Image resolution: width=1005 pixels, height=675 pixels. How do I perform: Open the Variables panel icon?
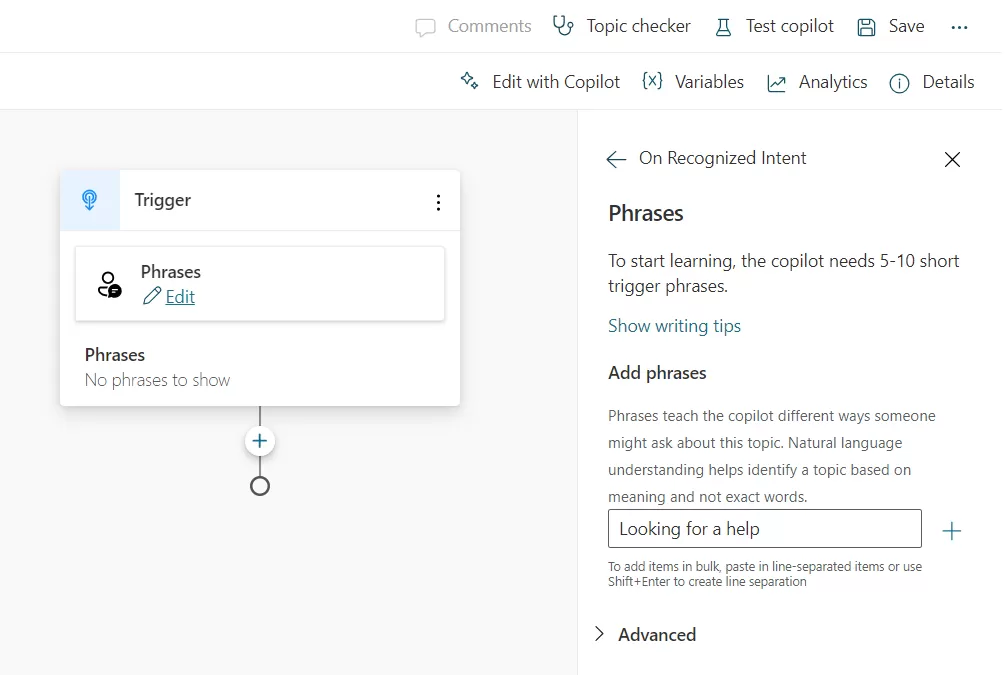click(652, 82)
